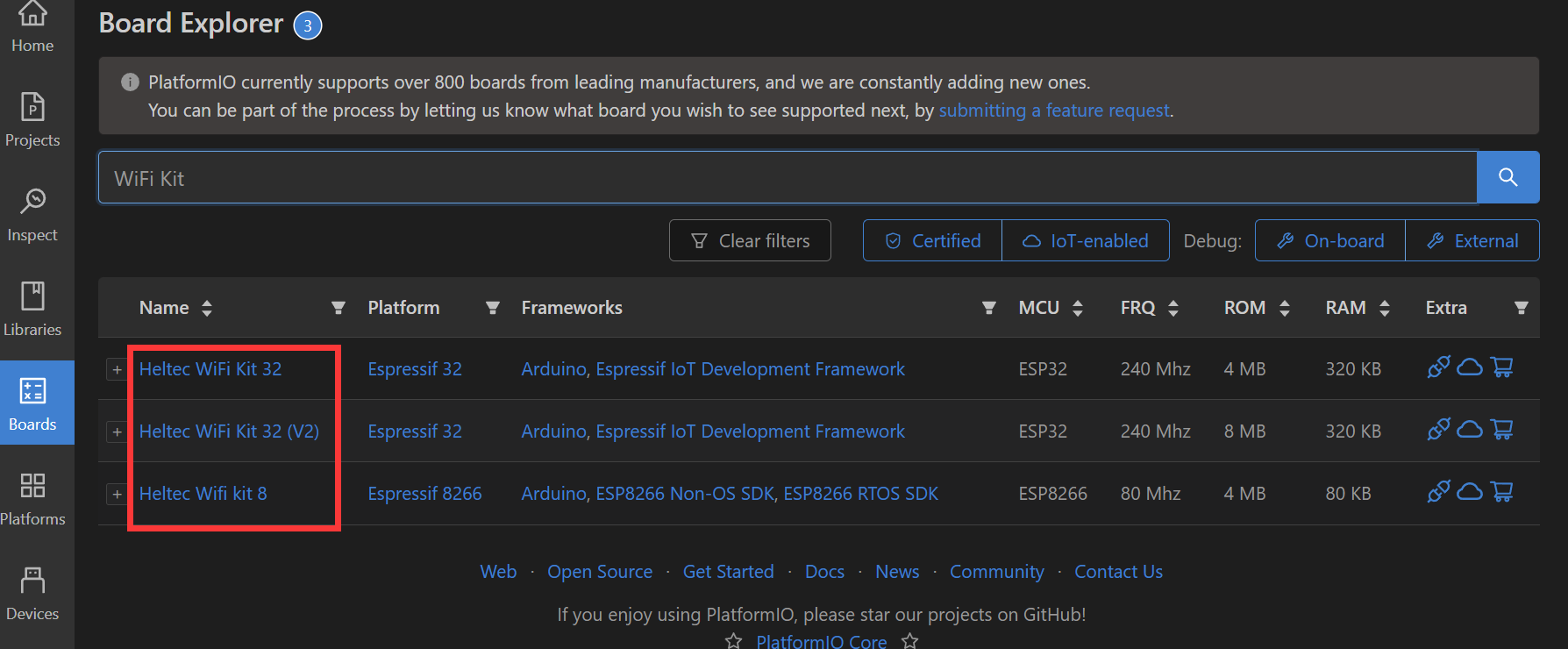
Task: Open the Name column filter
Action: click(x=339, y=308)
